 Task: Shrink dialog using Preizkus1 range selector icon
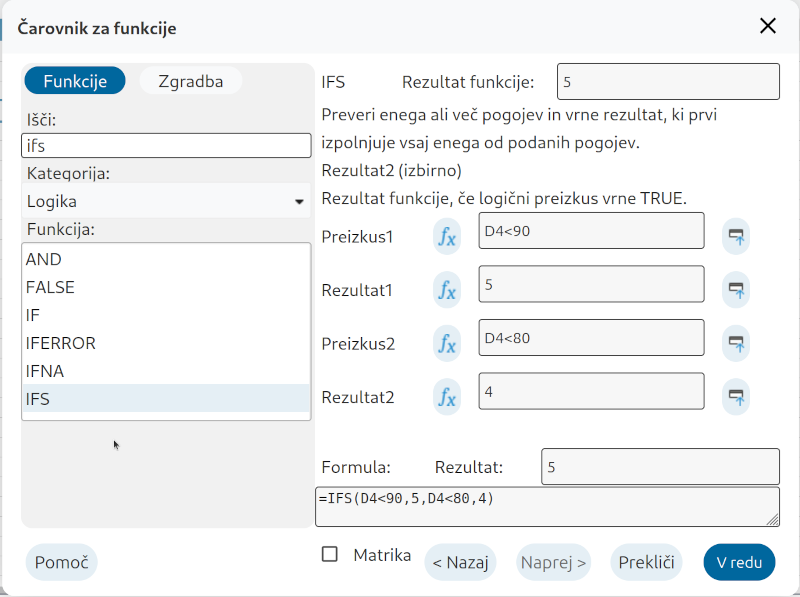click(736, 237)
